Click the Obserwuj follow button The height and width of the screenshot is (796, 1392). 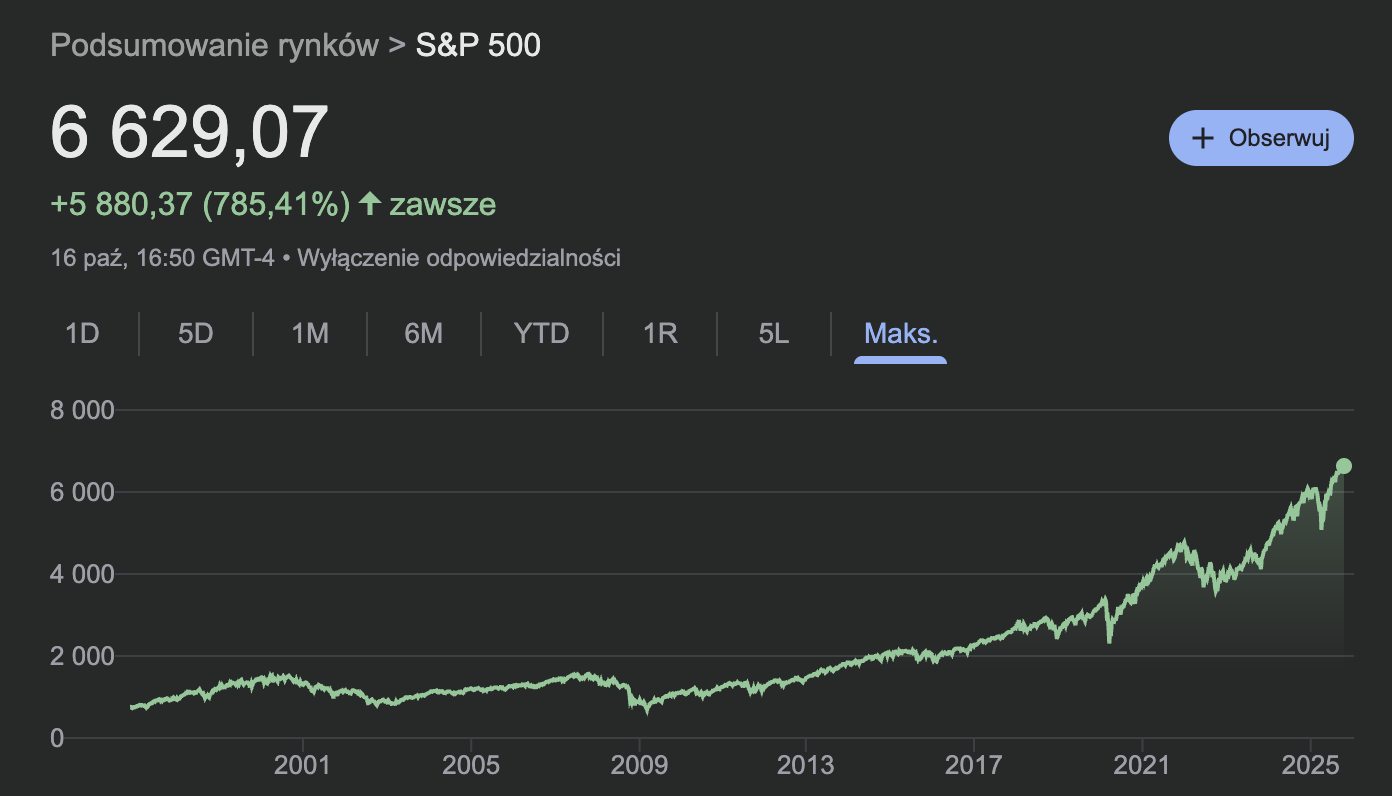click(1260, 138)
